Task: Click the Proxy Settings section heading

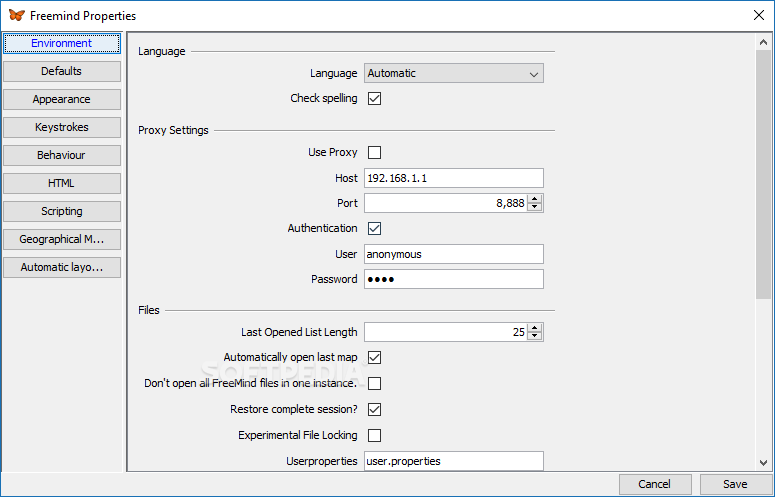Action: coord(173,130)
